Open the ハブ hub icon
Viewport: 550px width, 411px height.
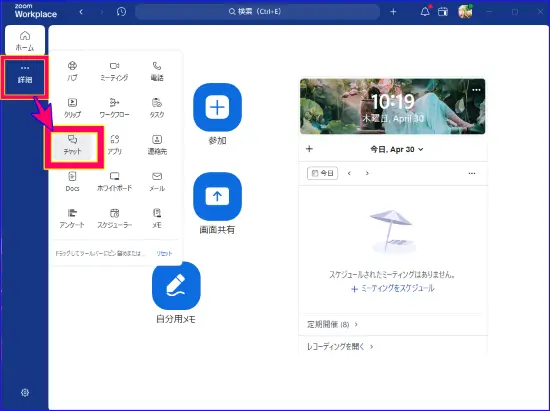tap(72, 71)
